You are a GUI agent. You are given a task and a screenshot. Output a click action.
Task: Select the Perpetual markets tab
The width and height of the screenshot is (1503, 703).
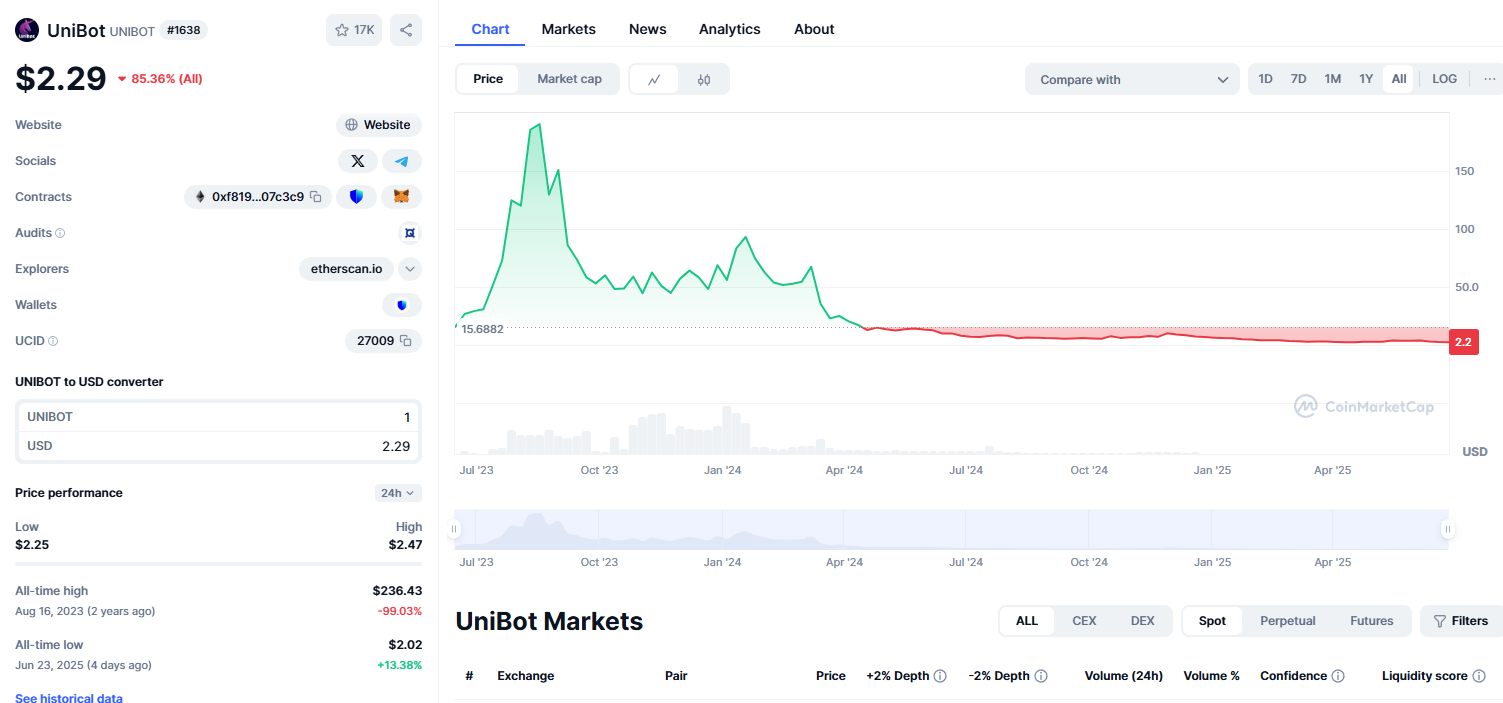(1288, 621)
